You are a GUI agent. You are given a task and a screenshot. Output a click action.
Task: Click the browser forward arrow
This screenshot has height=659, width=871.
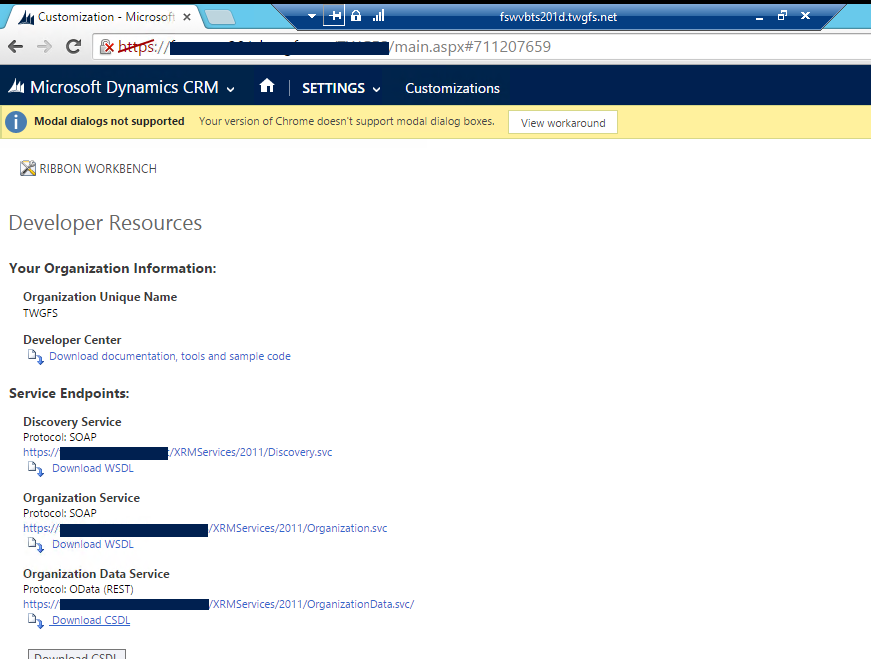pyautogui.click(x=44, y=47)
